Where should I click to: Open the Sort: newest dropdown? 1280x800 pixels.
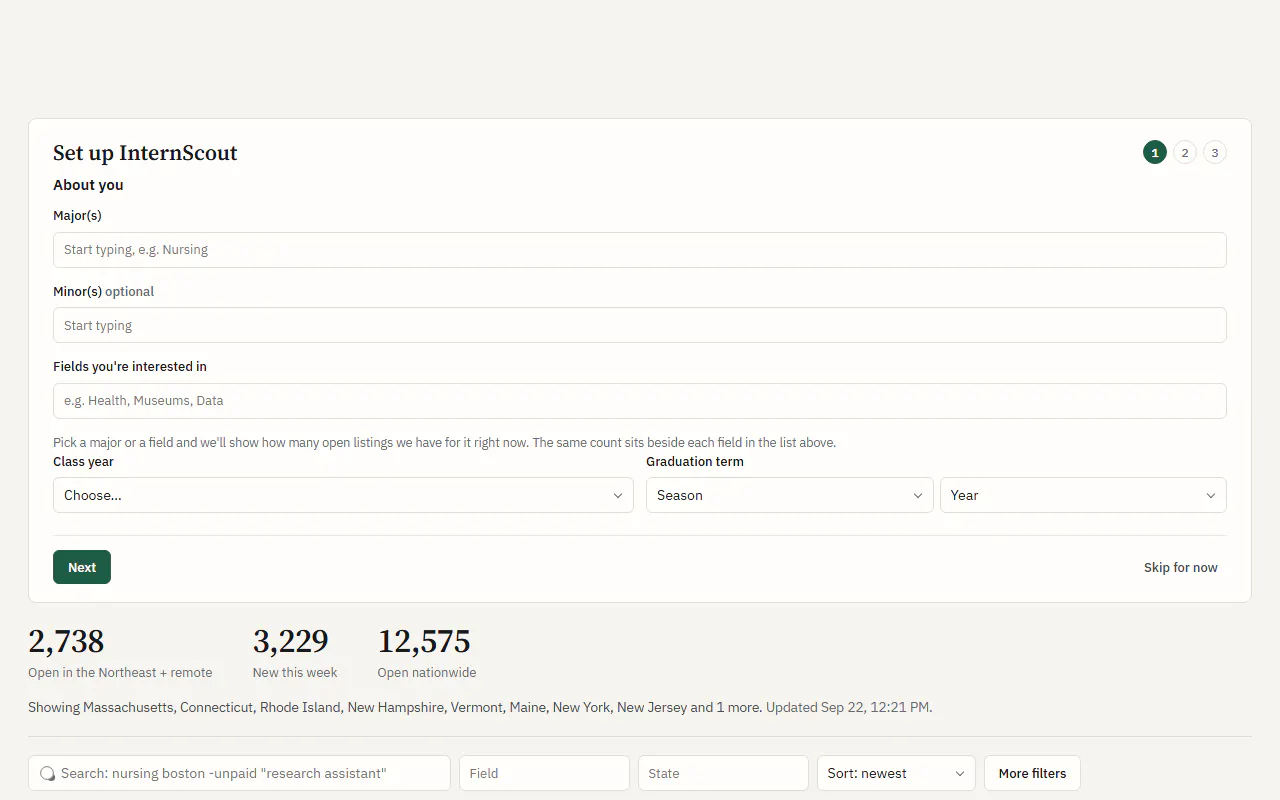click(896, 773)
